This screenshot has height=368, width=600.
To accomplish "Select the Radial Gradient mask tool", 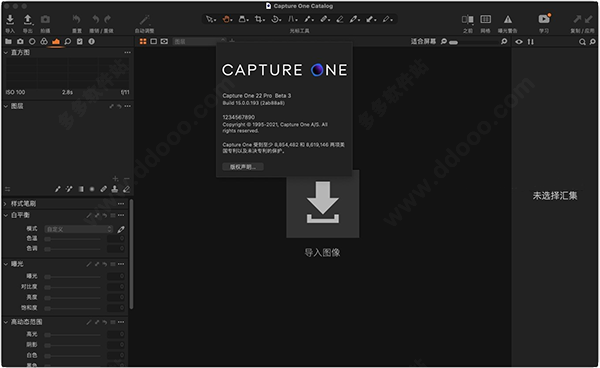I will pos(92,189).
